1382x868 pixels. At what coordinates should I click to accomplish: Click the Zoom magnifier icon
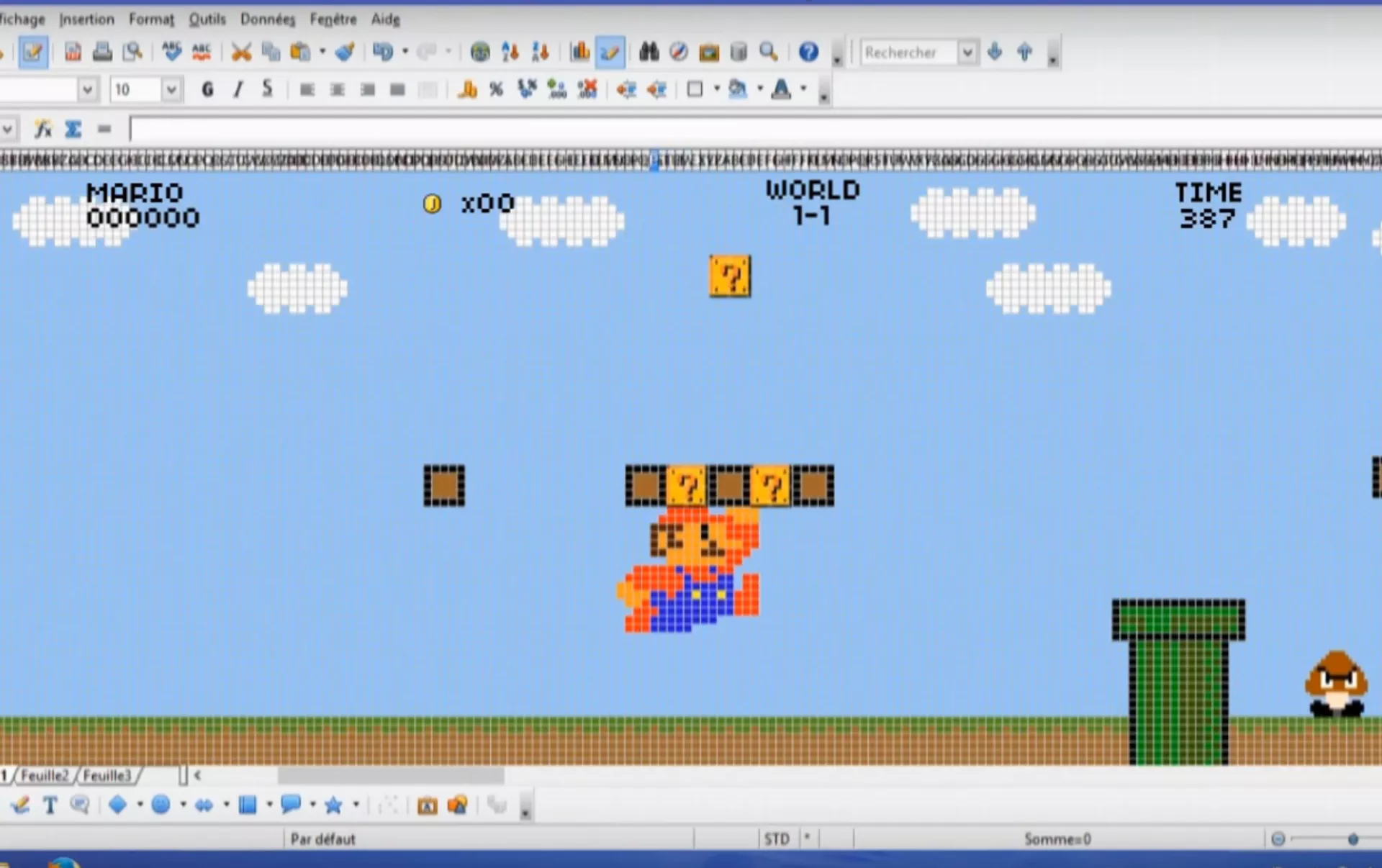(769, 52)
